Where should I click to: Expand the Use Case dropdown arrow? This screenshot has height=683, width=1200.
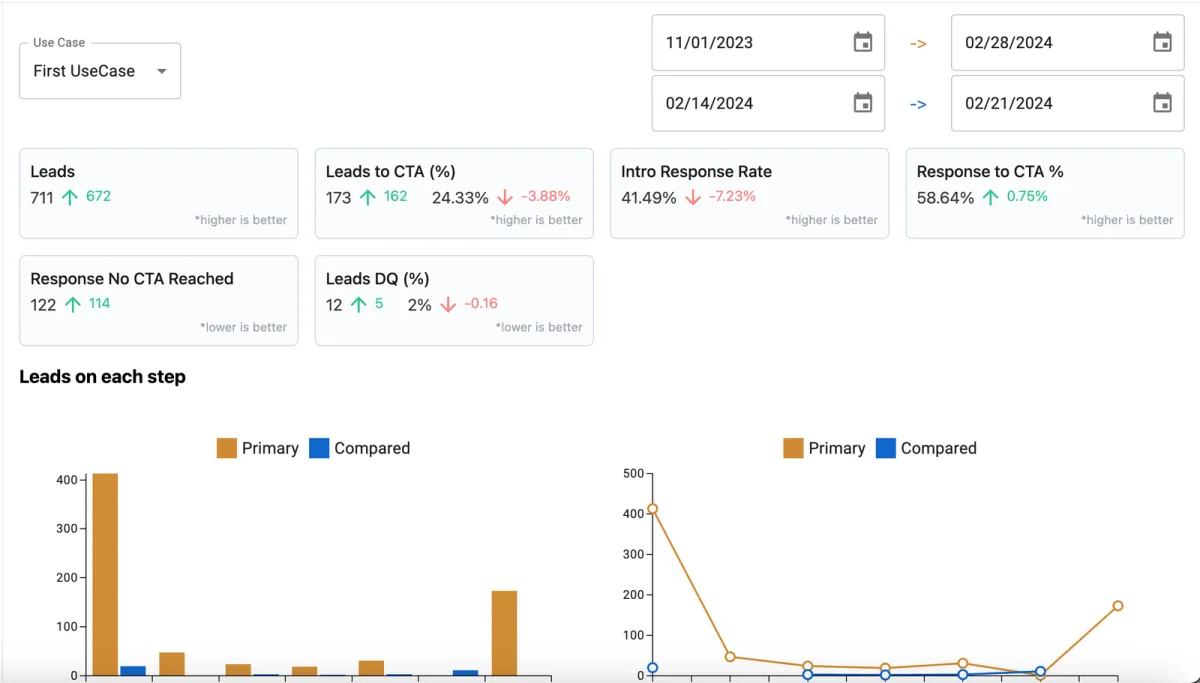pyautogui.click(x=161, y=71)
